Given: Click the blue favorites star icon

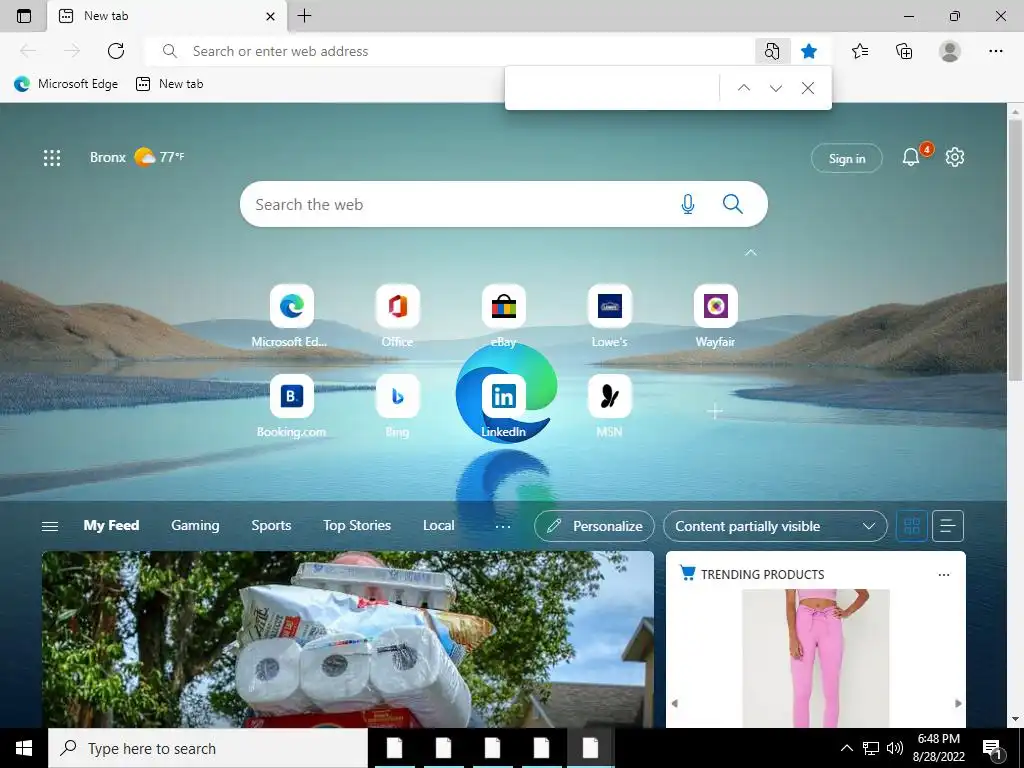Looking at the screenshot, I should coord(809,51).
